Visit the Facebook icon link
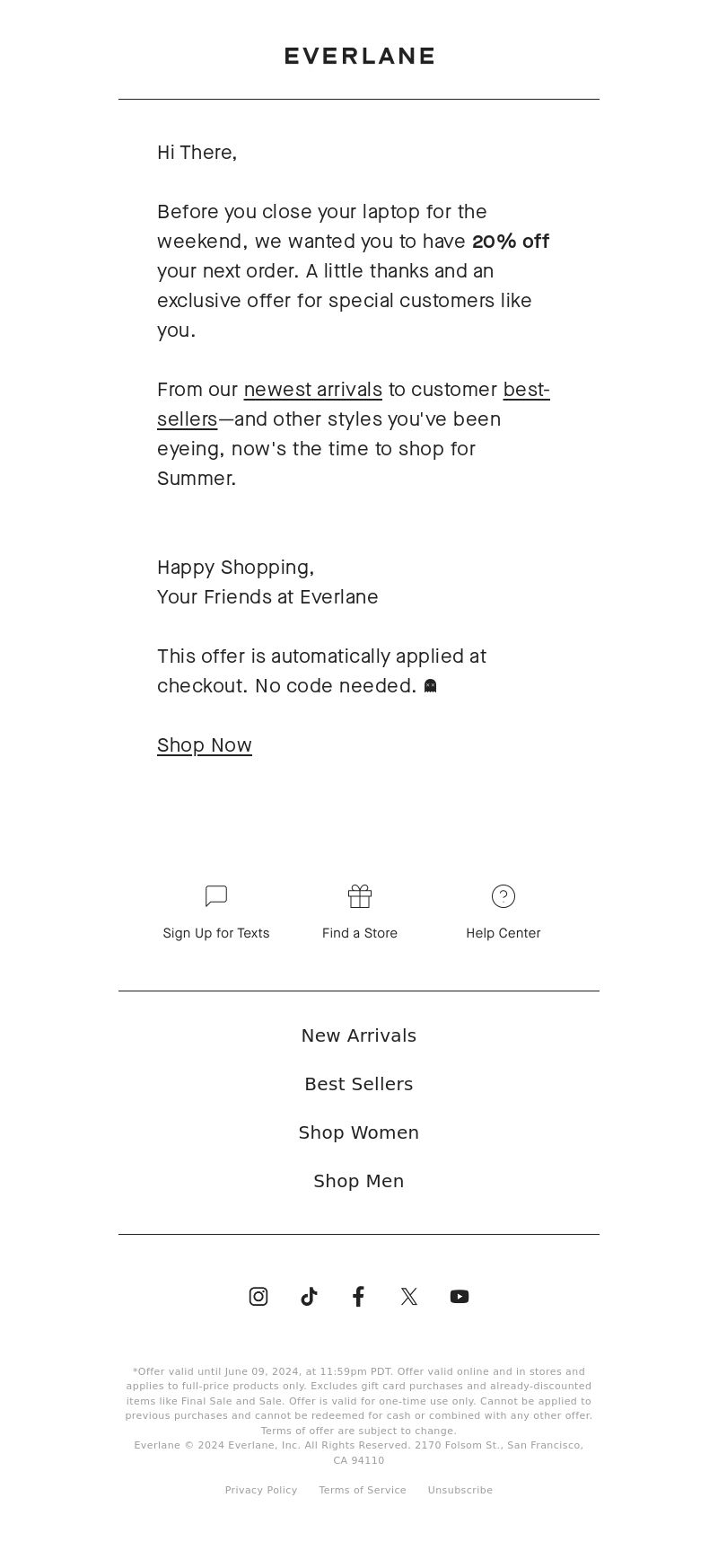The width and height of the screenshot is (718, 1568). click(358, 1296)
